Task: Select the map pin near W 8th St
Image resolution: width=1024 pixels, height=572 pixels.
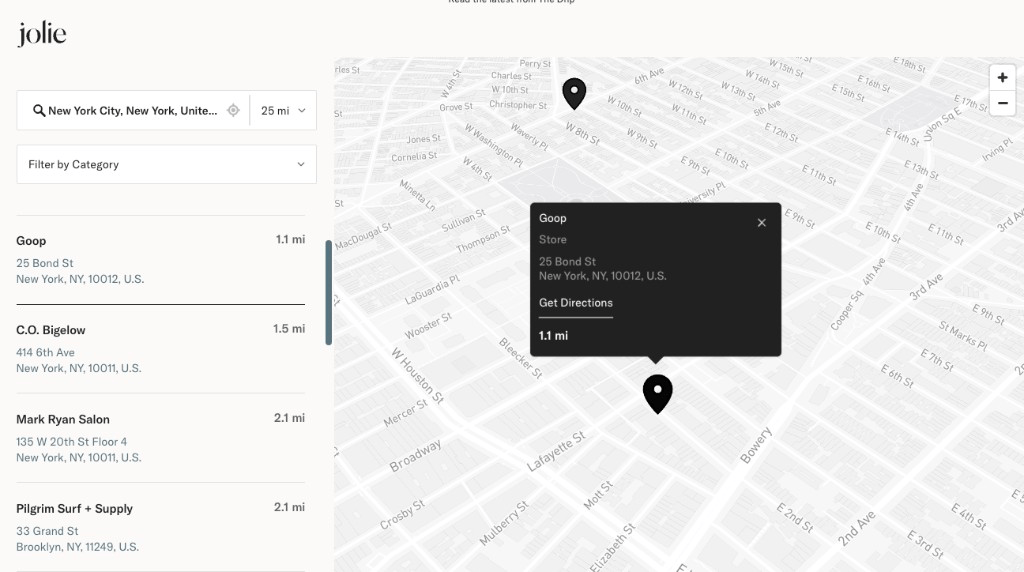Action: click(574, 93)
